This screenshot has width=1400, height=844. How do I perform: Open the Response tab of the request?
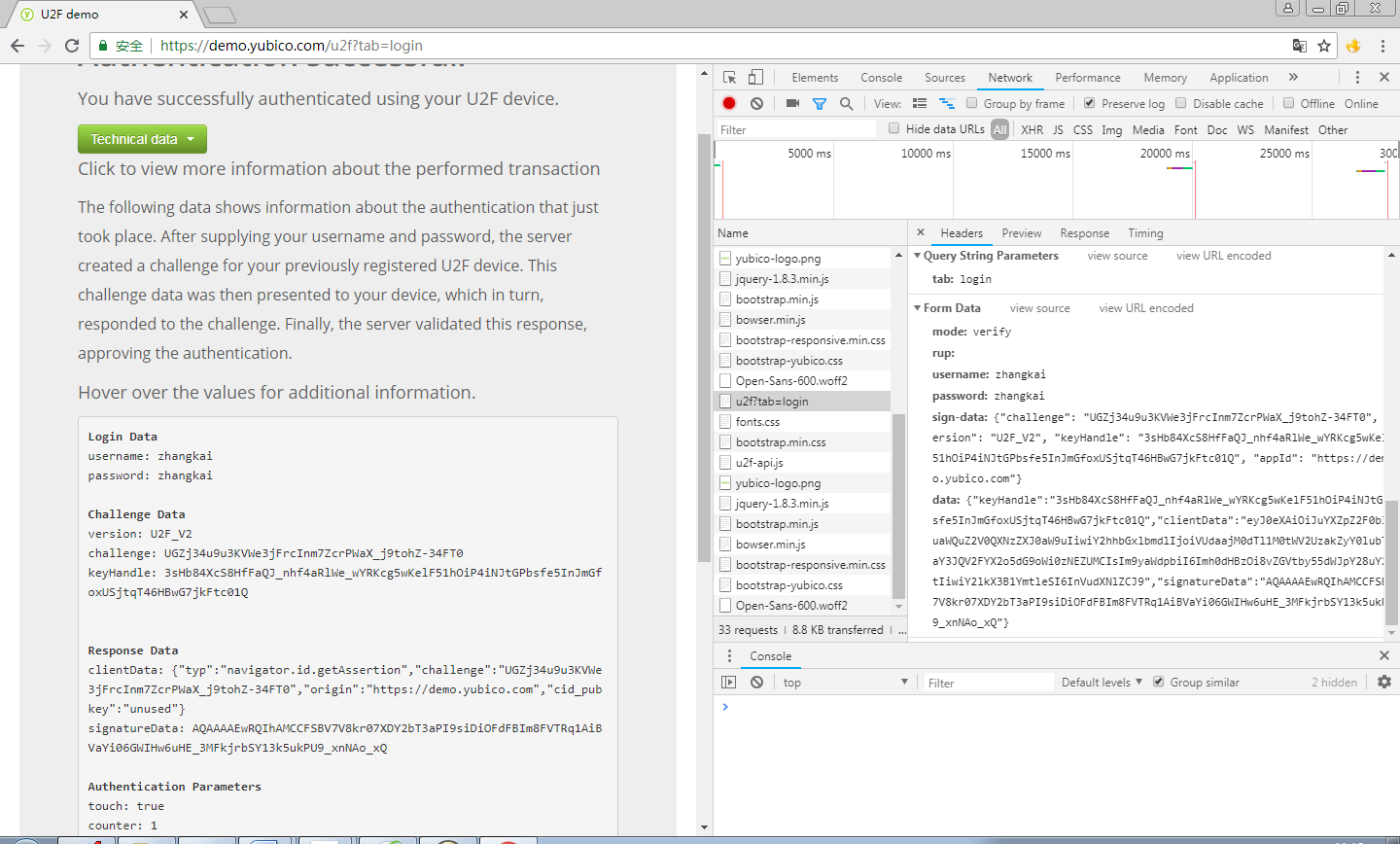point(1084,233)
